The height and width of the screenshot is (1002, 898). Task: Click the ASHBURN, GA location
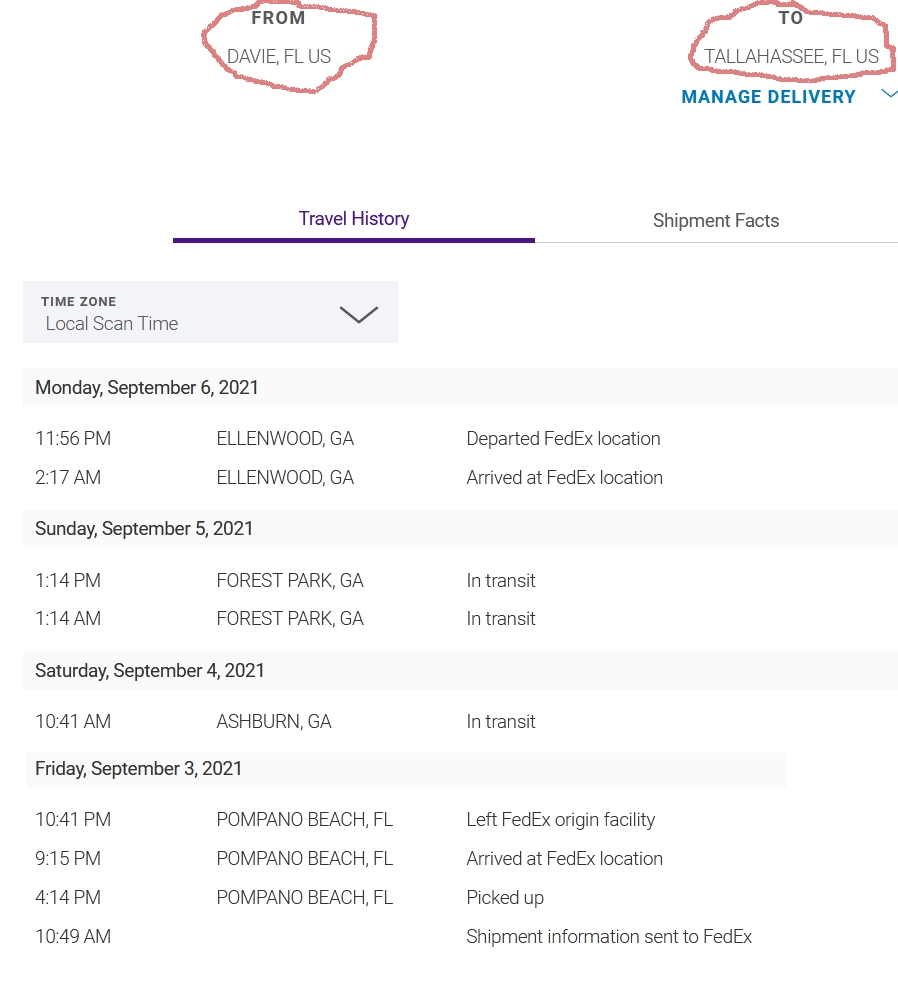pyautogui.click(x=273, y=722)
